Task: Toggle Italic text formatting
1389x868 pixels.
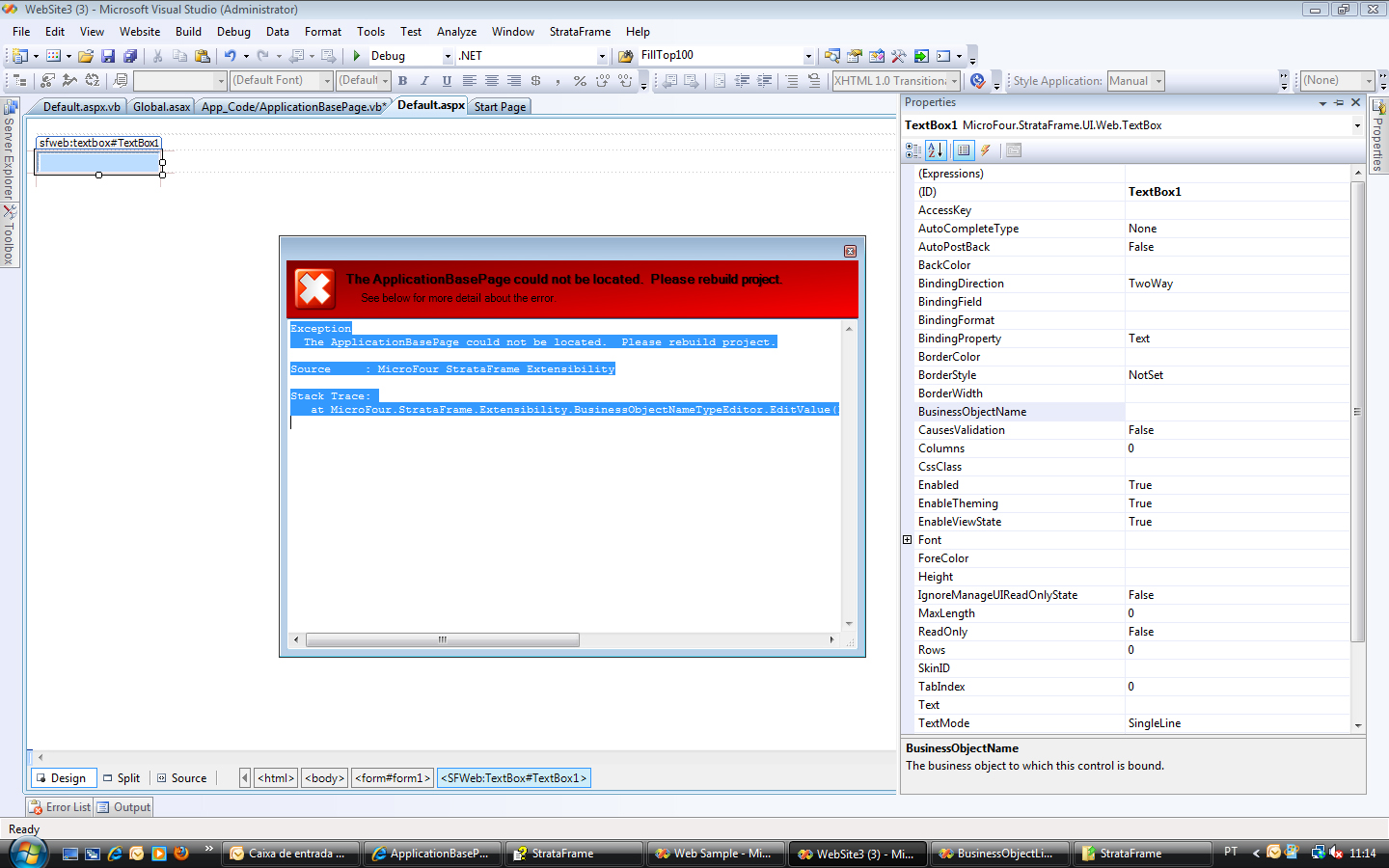Action: tap(424, 81)
